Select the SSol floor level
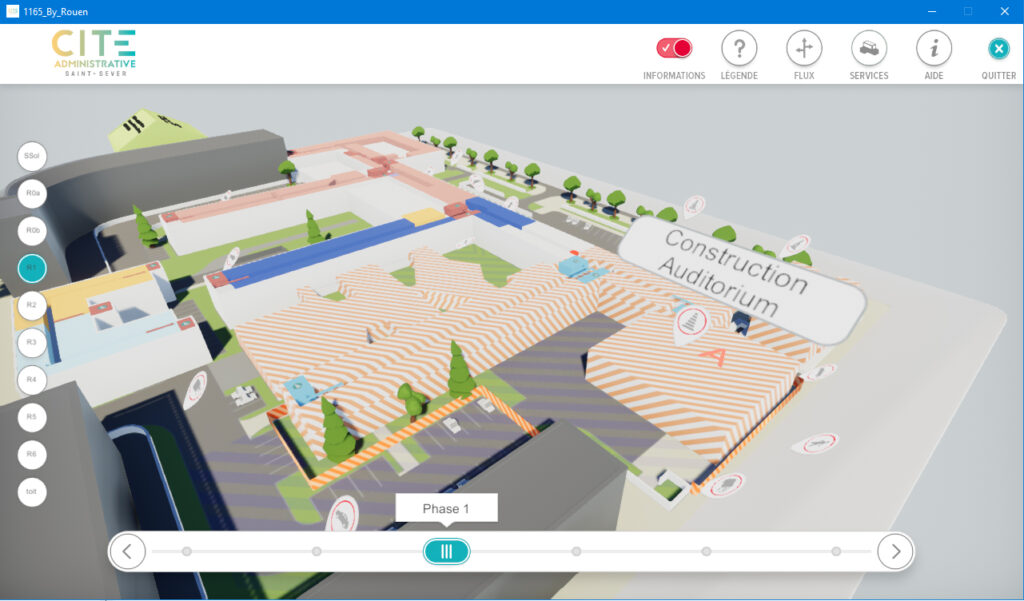Screen dimensions: 1024x601 coord(32,156)
